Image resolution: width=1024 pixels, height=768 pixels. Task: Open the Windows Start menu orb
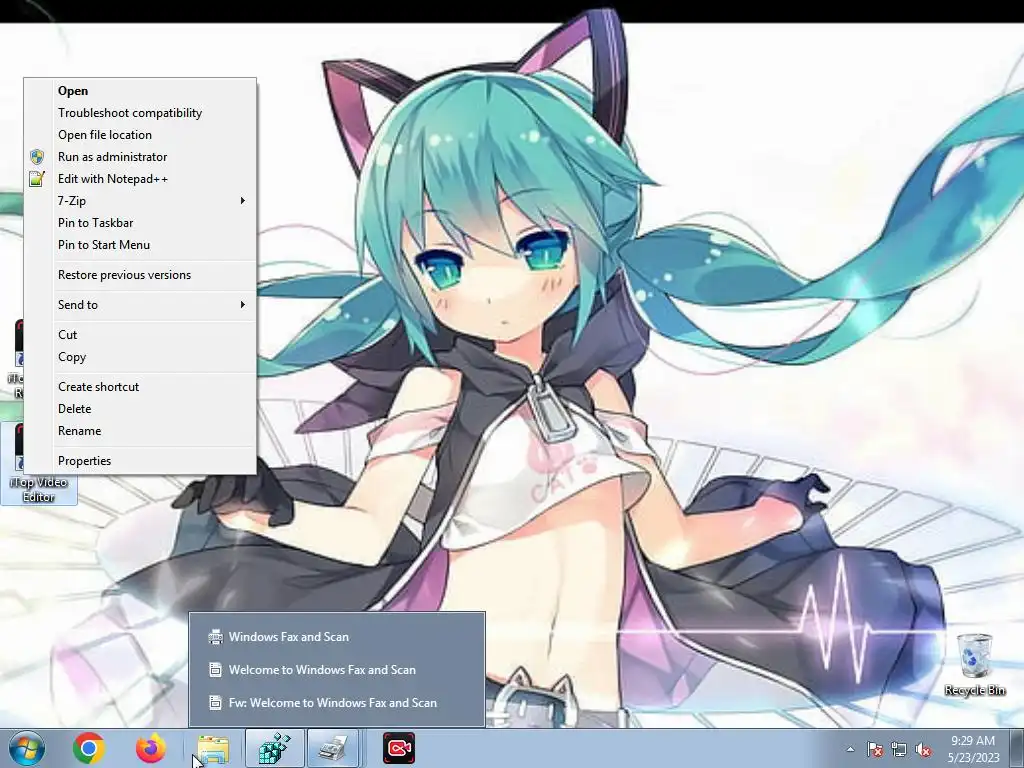tap(27, 748)
